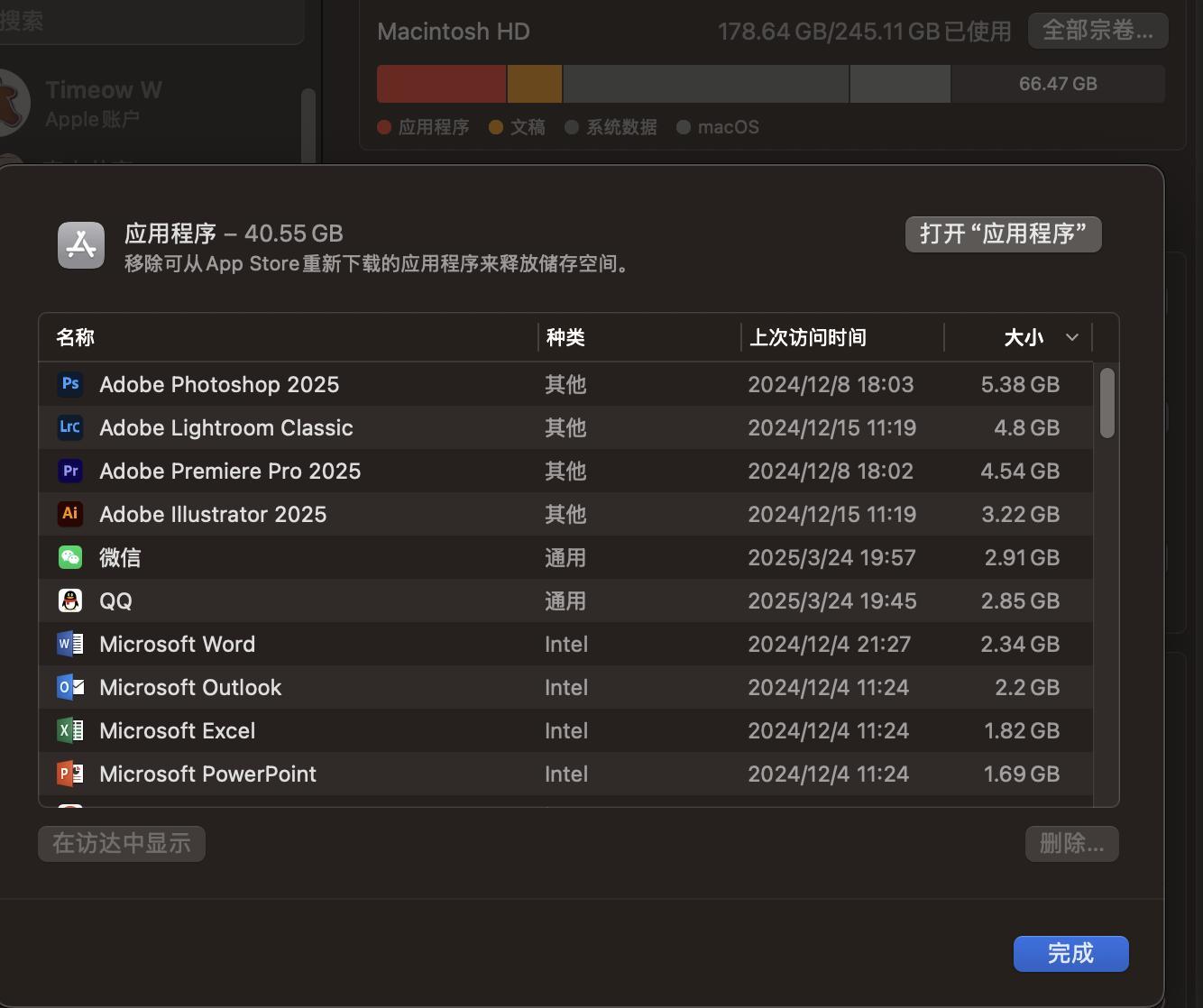
Task: Select the Adobe Lightroom Classic name
Action: (x=226, y=427)
